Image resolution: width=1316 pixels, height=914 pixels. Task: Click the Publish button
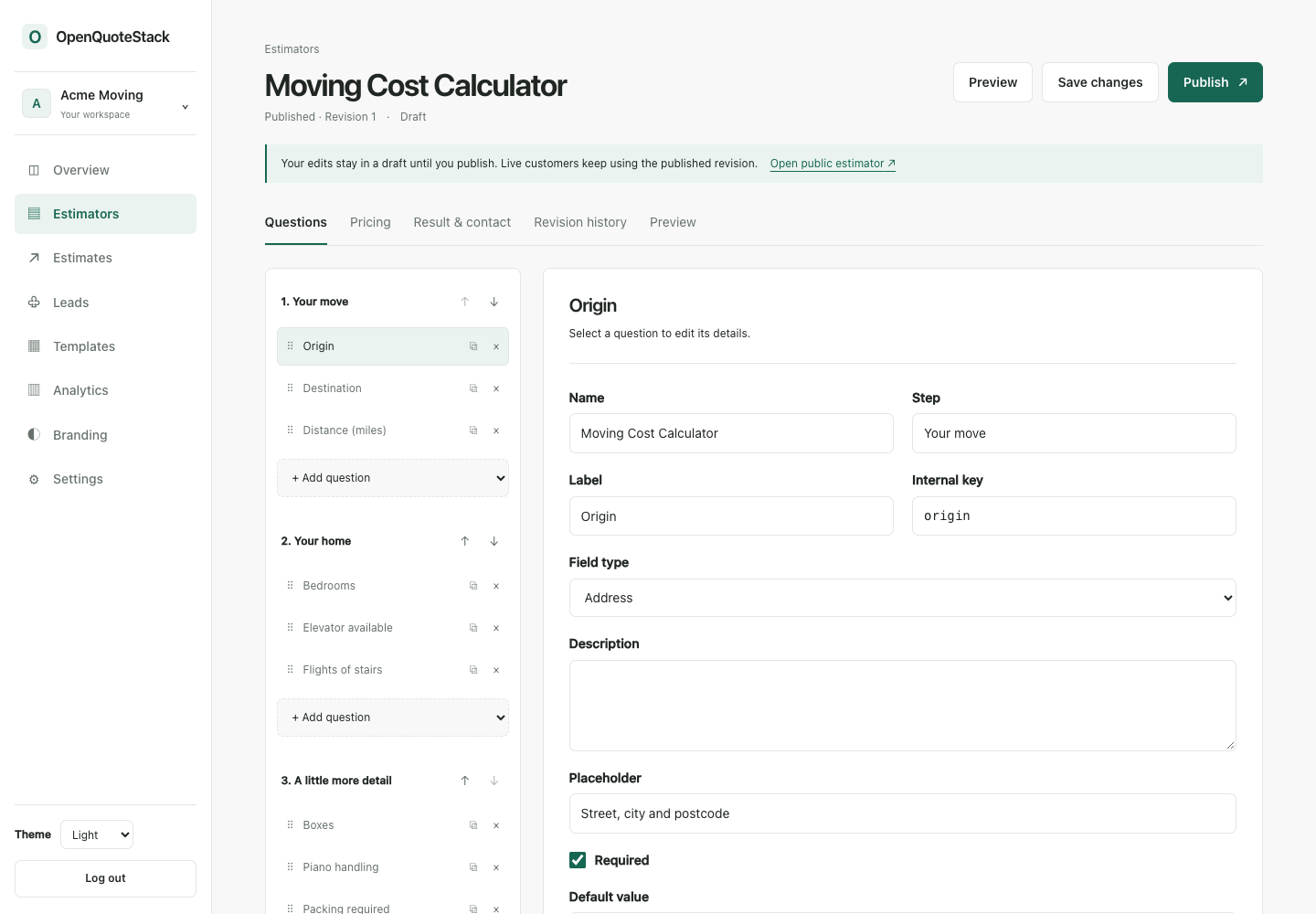[1215, 82]
